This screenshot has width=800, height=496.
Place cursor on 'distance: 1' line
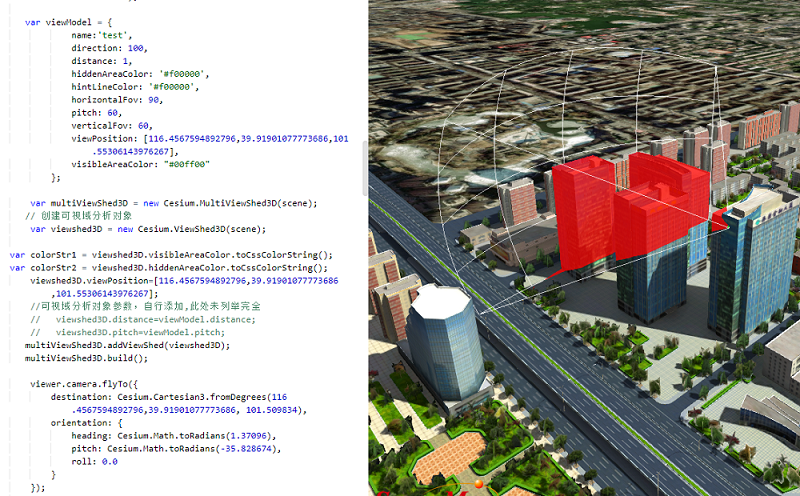pos(102,61)
